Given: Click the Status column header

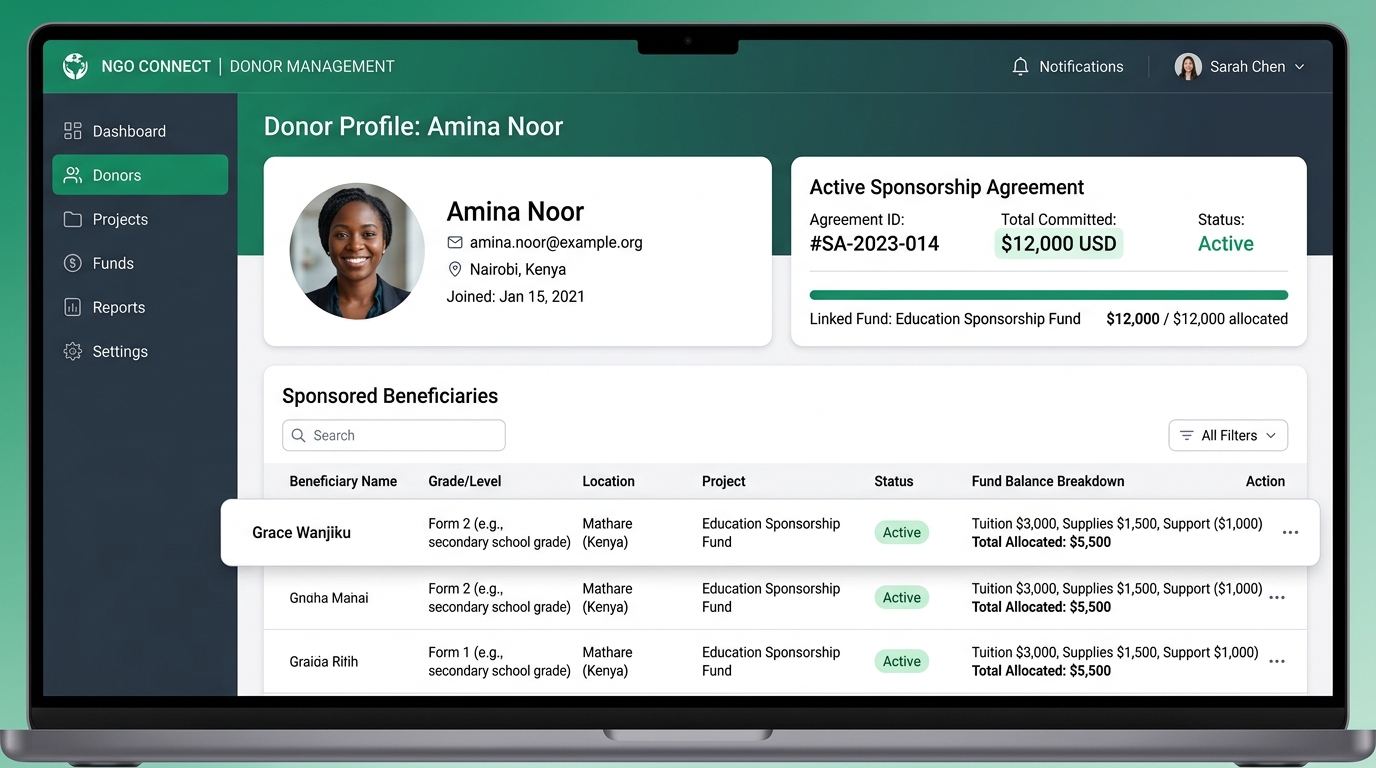Looking at the screenshot, I should click(x=894, y=481).
